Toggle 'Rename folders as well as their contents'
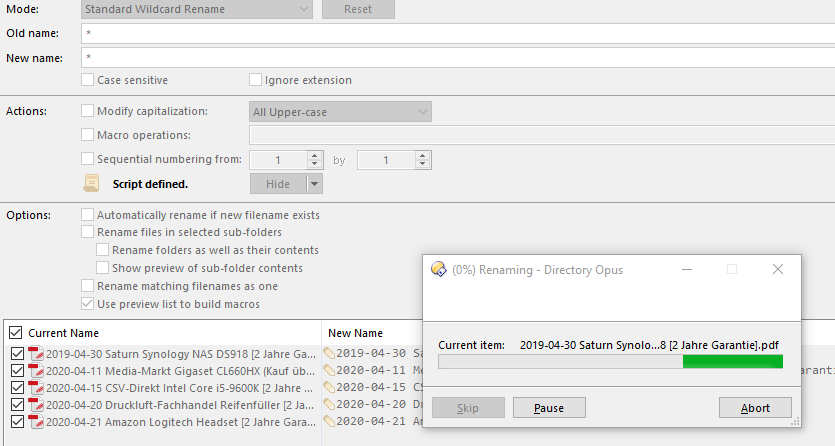The image size is (835, 446). [102, 250]
